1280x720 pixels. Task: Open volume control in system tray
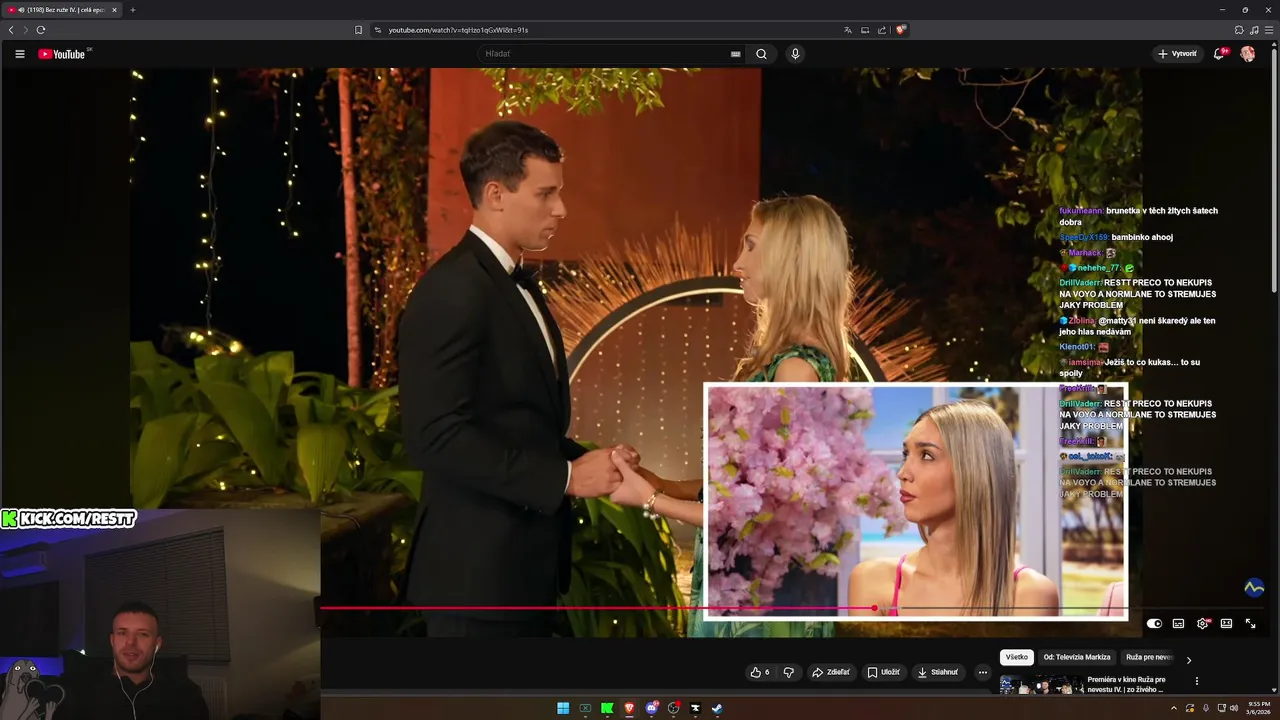[x=1235, y=708]
